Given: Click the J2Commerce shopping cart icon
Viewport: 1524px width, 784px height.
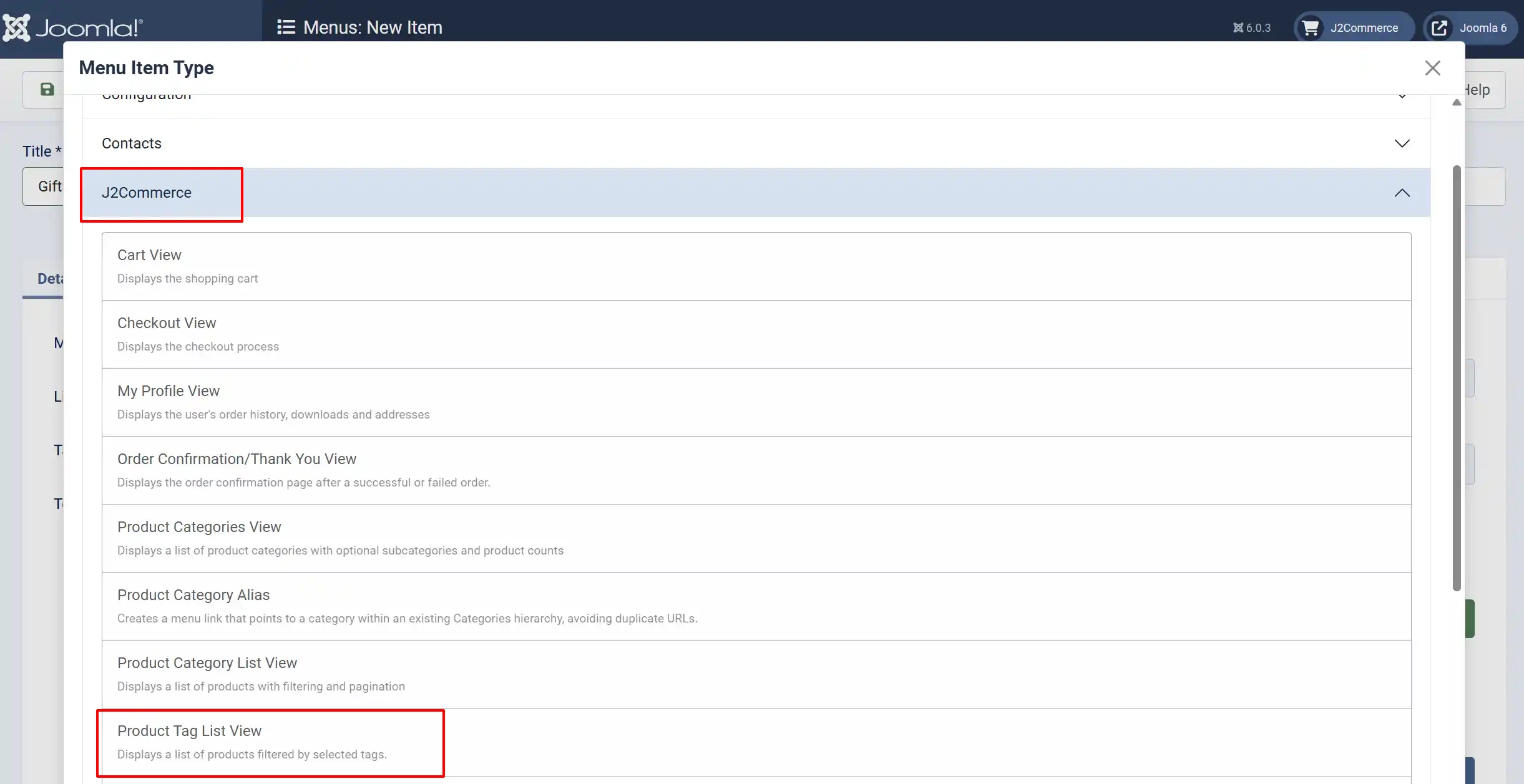Looking at the screenshot, I should click(x=1311, y=27).
